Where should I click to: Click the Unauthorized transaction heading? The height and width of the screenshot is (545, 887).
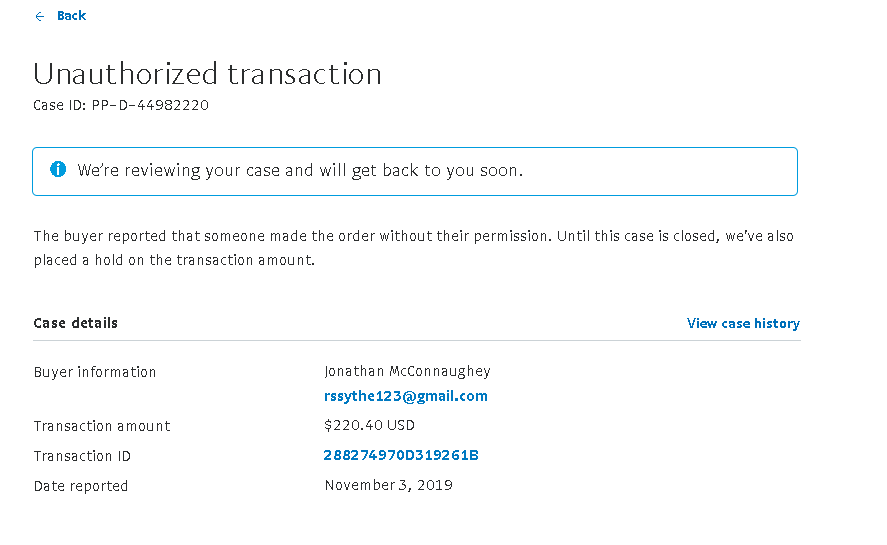point(207,74)
